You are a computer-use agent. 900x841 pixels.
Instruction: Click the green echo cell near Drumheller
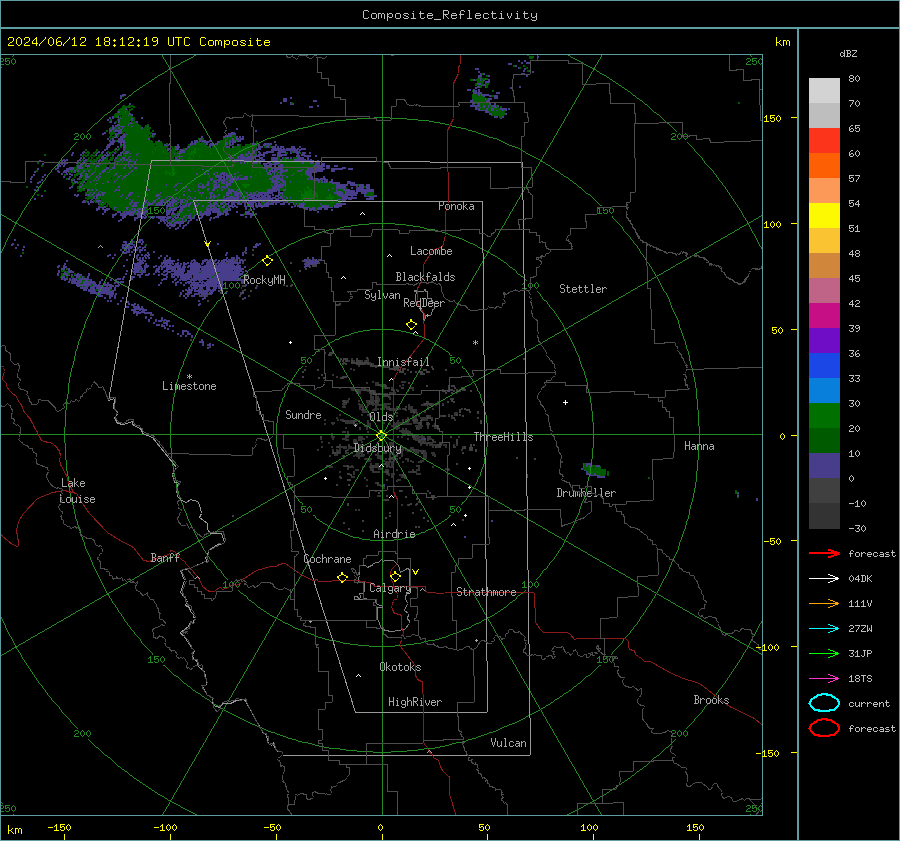[595, 471]
